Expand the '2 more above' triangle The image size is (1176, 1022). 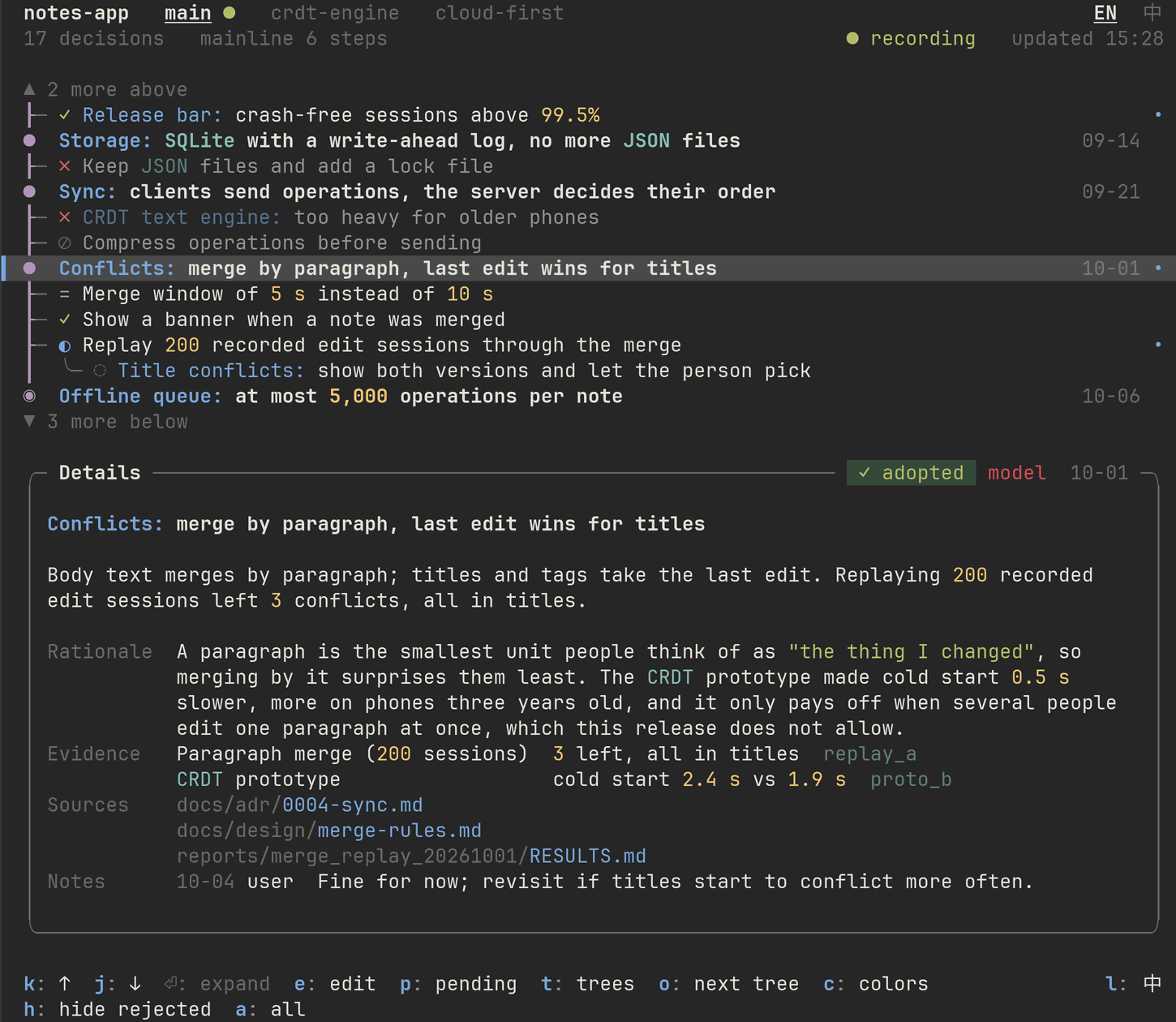(x=30, y=89)
